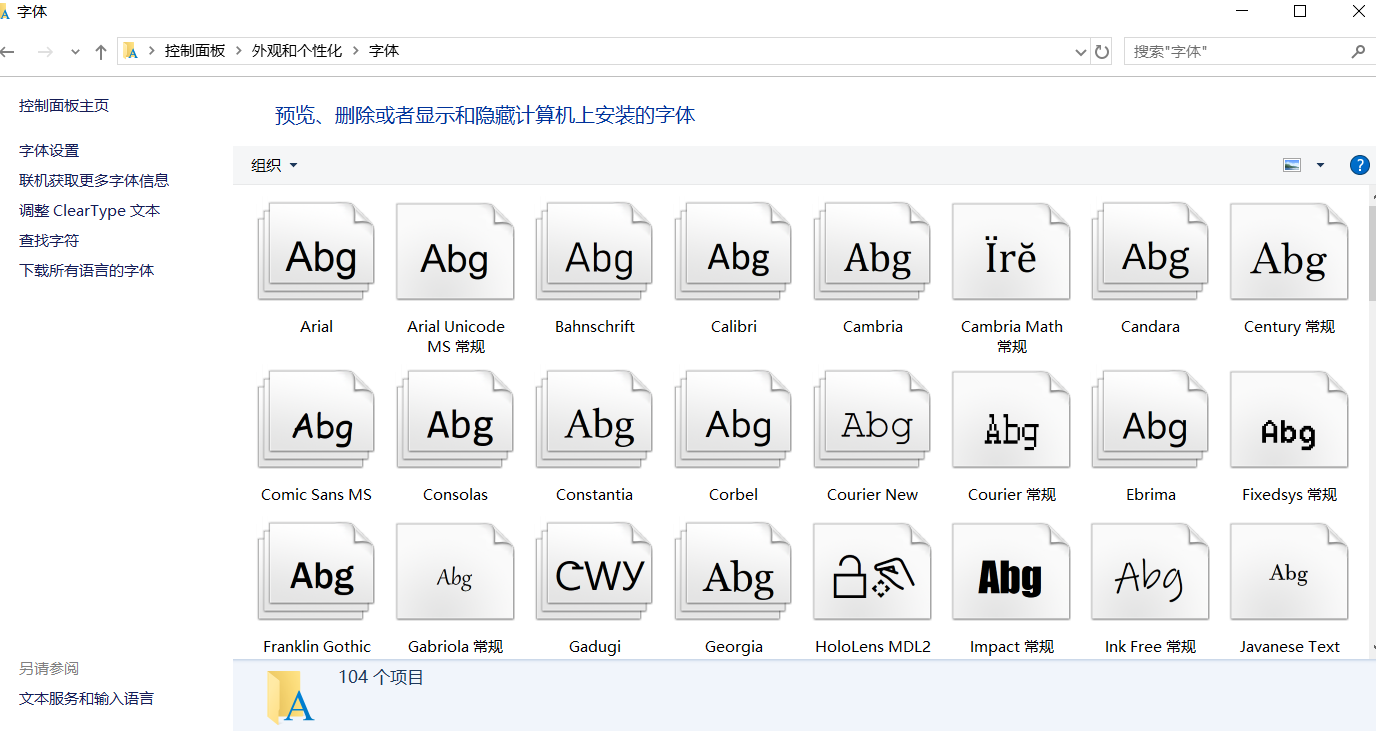The width and height of the screenshot is (1376, 731).
Task: Select the Impact font icon
Action: pos(1011,574)
